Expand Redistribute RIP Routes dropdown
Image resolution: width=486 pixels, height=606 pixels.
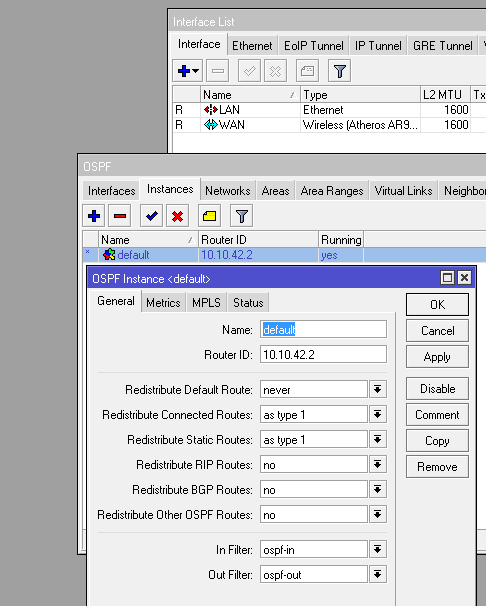[377, 464]
